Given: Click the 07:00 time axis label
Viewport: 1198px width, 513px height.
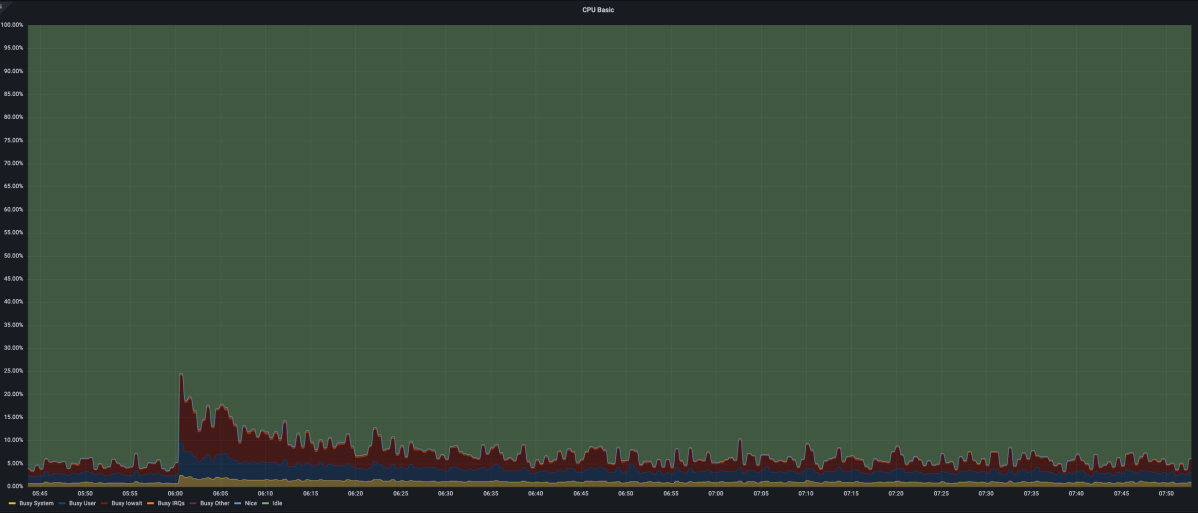Looking at the screenshot, I should coord(716,494).
